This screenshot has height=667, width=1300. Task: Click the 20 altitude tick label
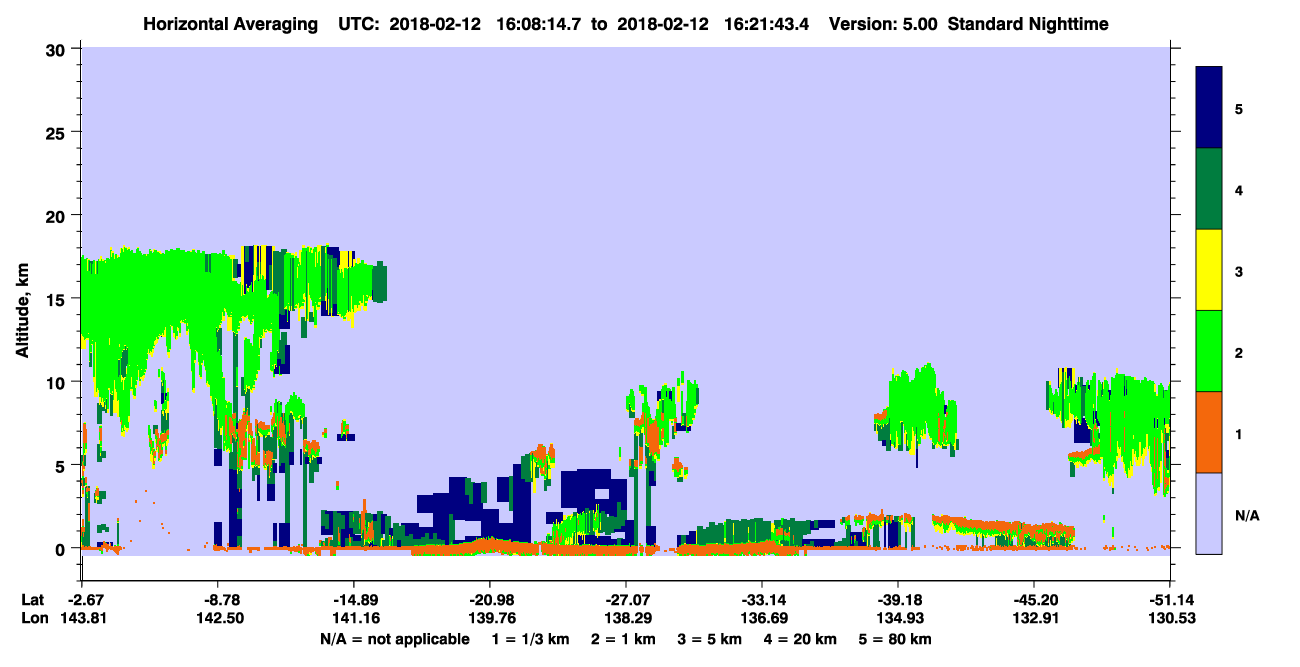pyautogui.click(x=58, y=216)
